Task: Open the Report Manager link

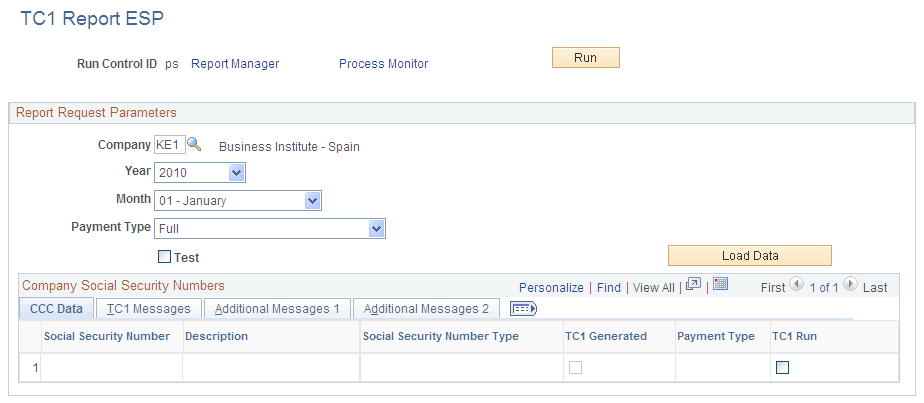Action: pos(235,64)
